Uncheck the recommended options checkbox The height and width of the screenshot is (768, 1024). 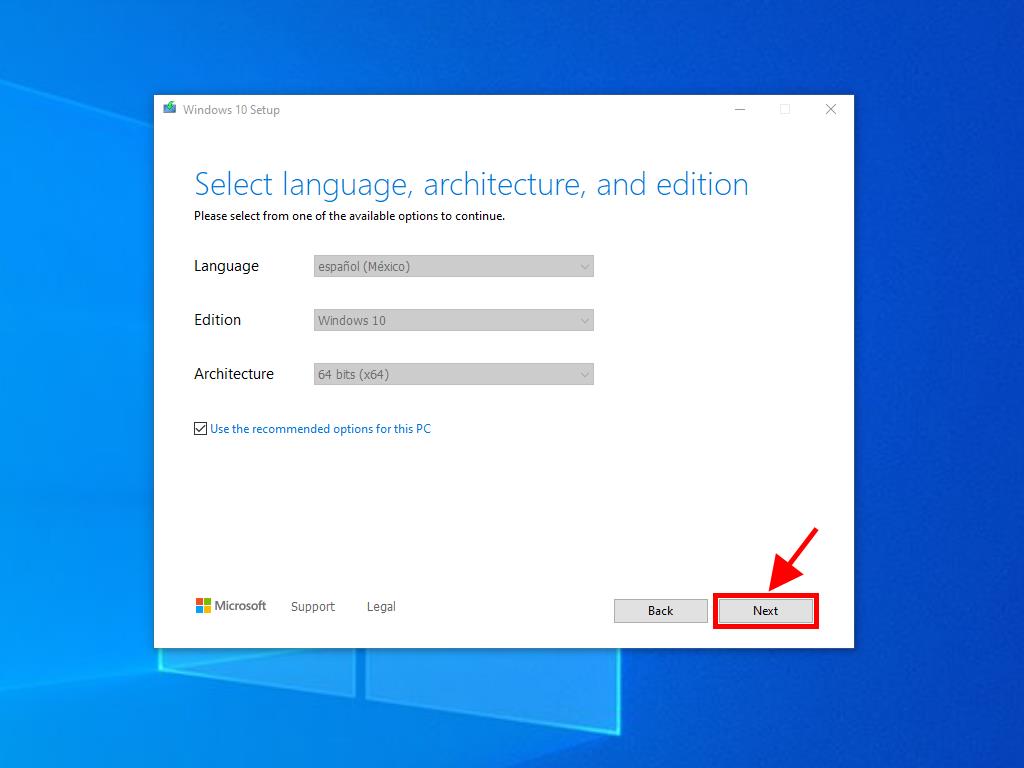(x=201, y=429)
